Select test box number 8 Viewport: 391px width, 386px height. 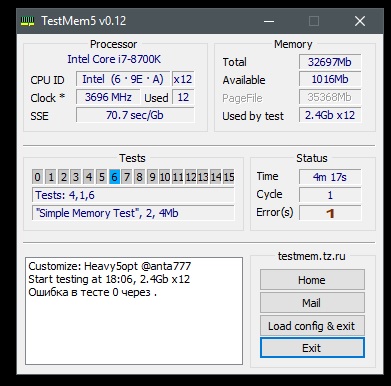click(140, 177)
